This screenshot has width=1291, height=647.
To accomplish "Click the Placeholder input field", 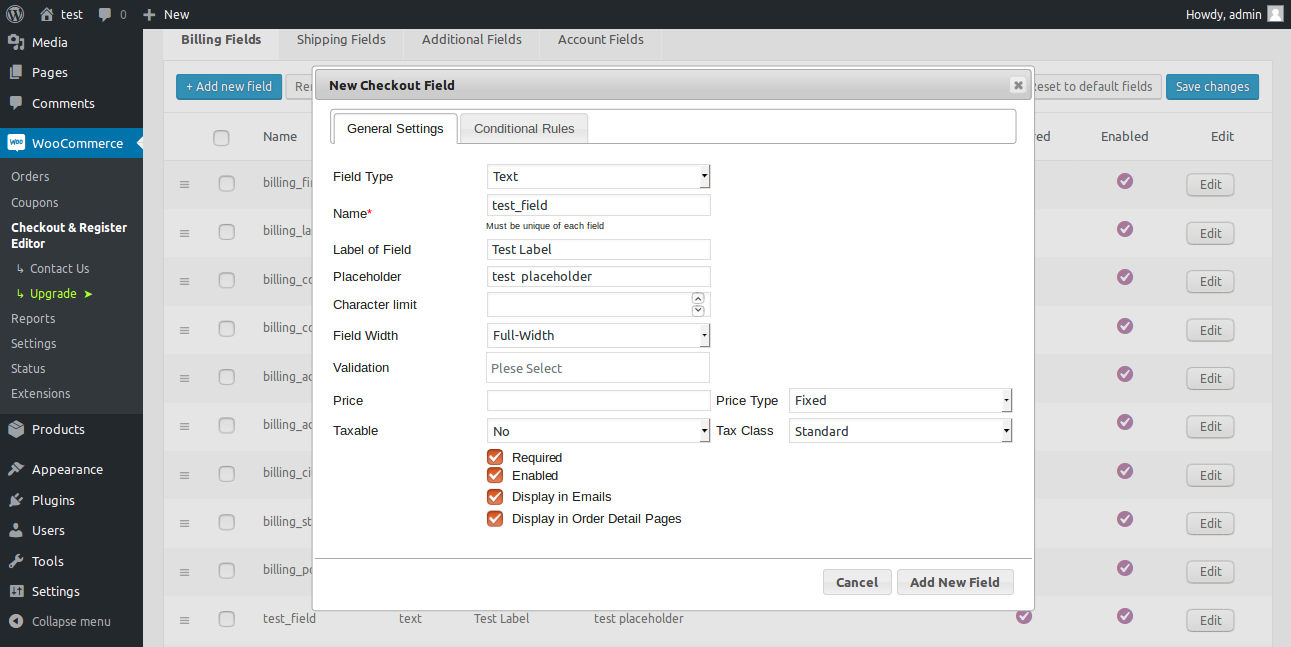I will [x=598, y=276].
